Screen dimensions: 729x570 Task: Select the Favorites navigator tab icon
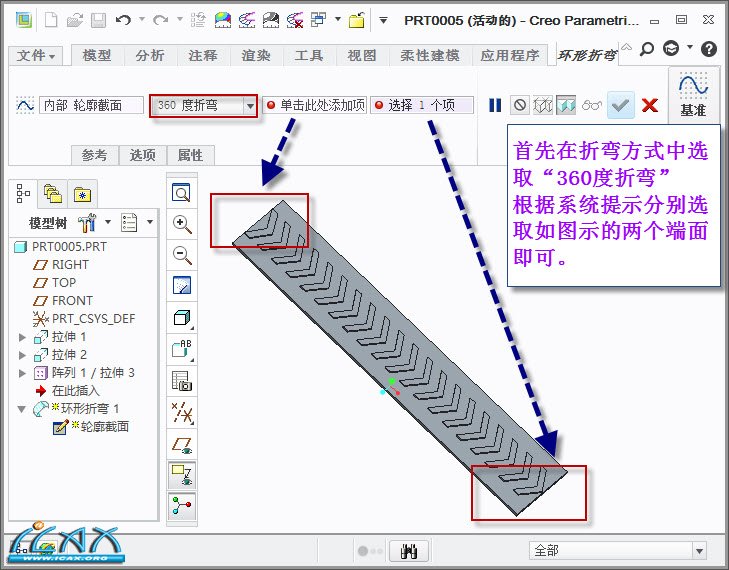point(82,194)
